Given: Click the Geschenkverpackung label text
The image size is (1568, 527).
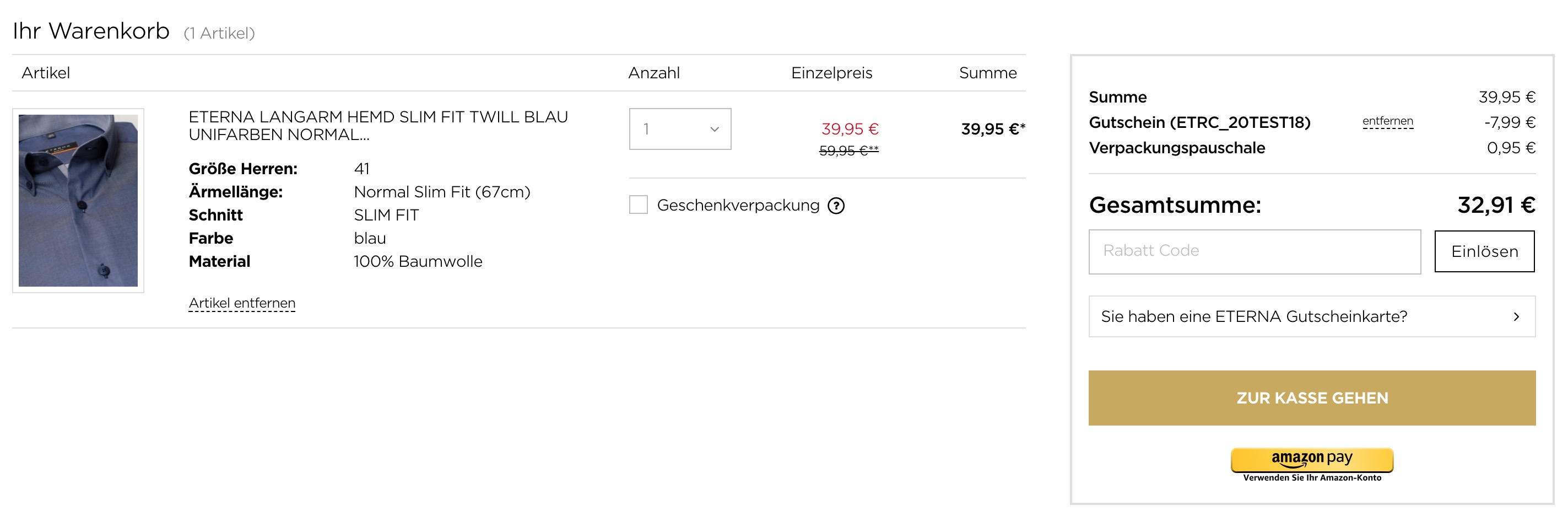Looking at the screenshot, I should [x=738, y=205].
